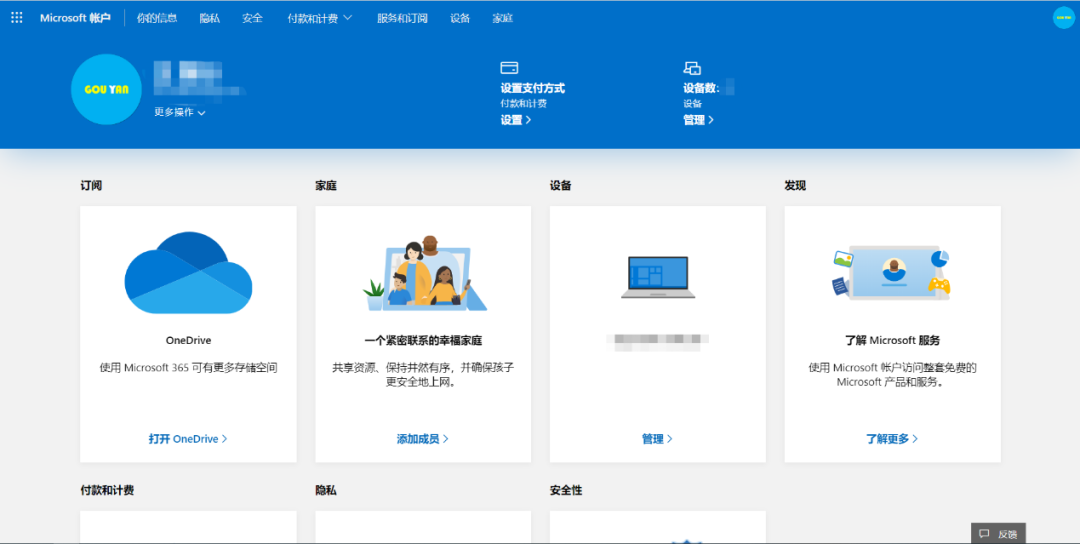Click the 订阅 section heading
The width and height of the screenshot is (1080, 544).
pyautogui.click(x=91, y=185)
